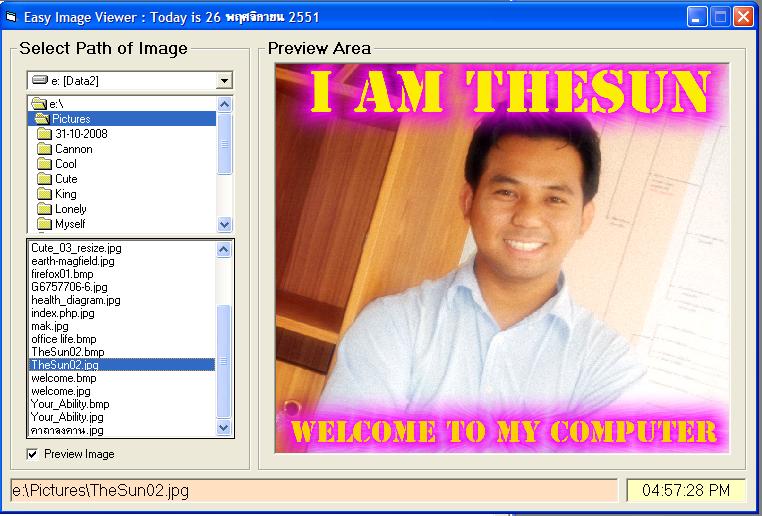Viewport: 762px width, 516px height.
Task: Select the King folder
Action: click(65, 194)
